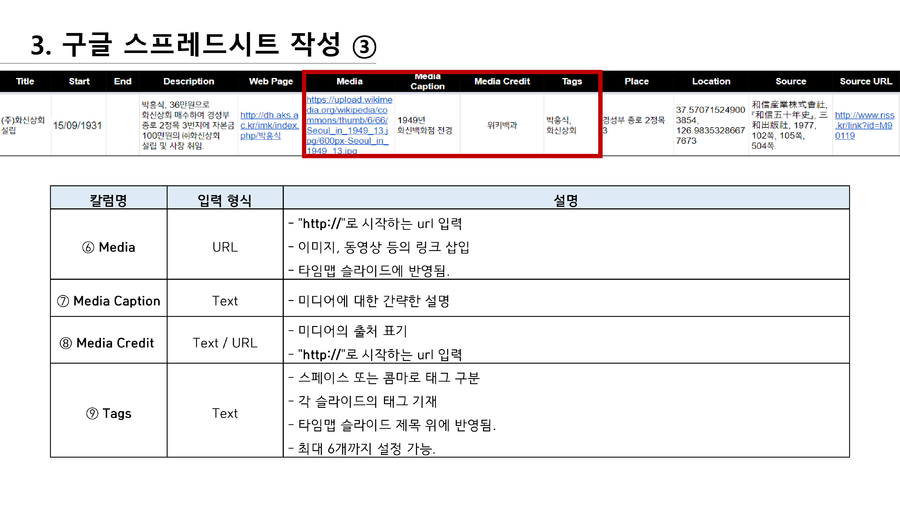Click the 和信産業株式會社 source cell

coord(790,125)
